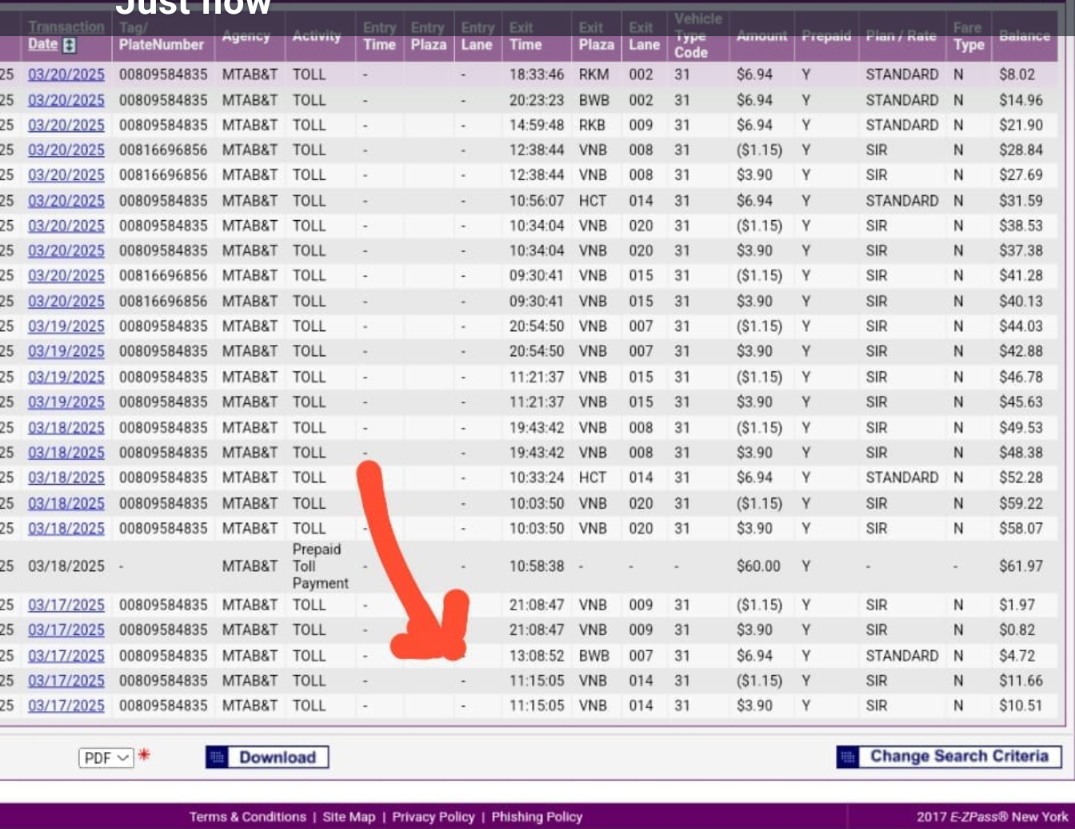Click the $8.02 balance cell
This screenshot has width=1075, height=829.
coord(1017,75)
